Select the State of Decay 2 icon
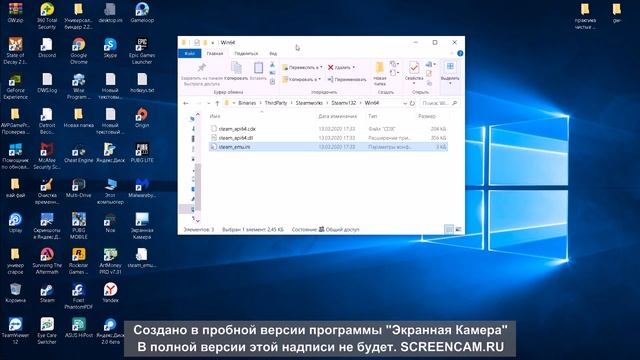Viewport: 640px width, 360px height. pos(16,51)
